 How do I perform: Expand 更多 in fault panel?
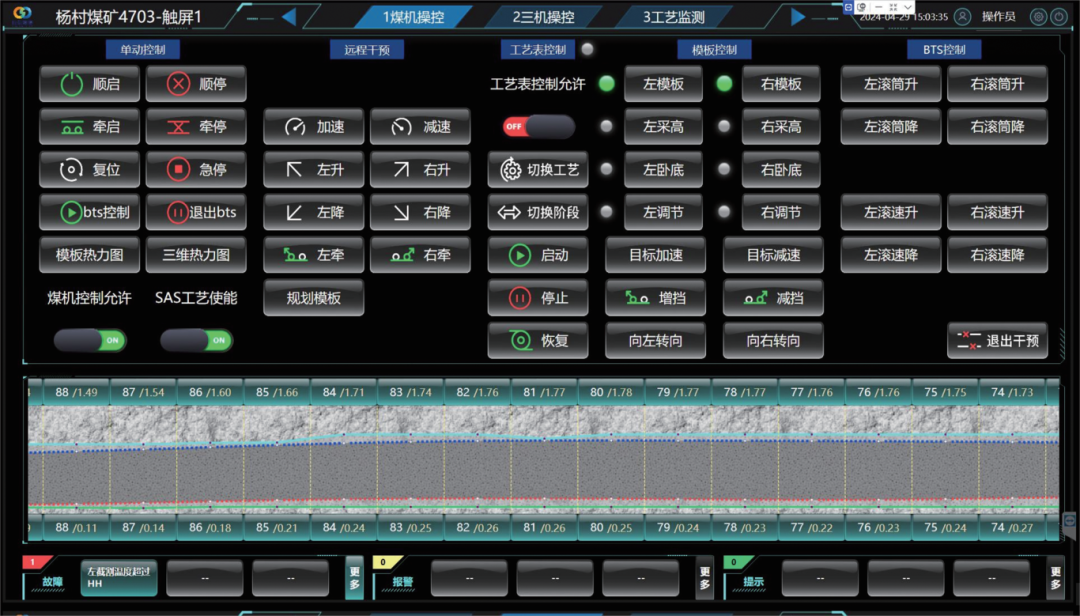[x=354, y=578]
